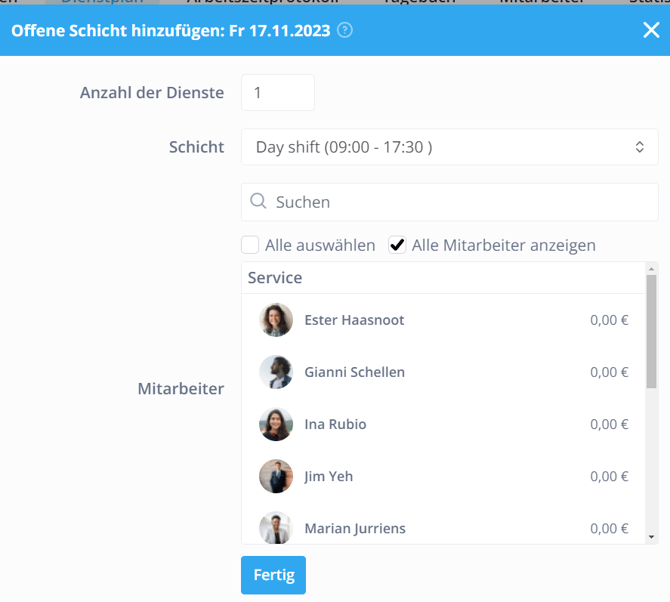Check the Alle auswählen checkbox
The height and width of the screenshot is (602, 670).
click(250, 245)
